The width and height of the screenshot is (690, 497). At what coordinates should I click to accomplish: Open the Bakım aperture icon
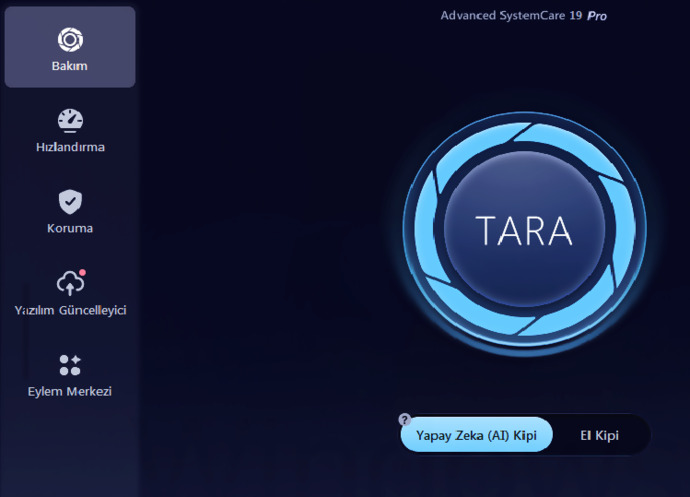70,40
